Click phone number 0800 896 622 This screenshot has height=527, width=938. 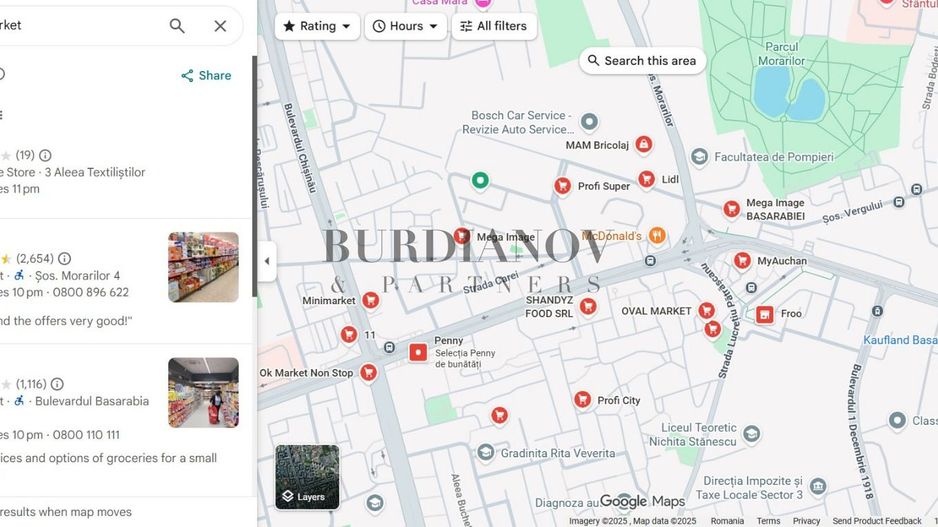(91, 293)
